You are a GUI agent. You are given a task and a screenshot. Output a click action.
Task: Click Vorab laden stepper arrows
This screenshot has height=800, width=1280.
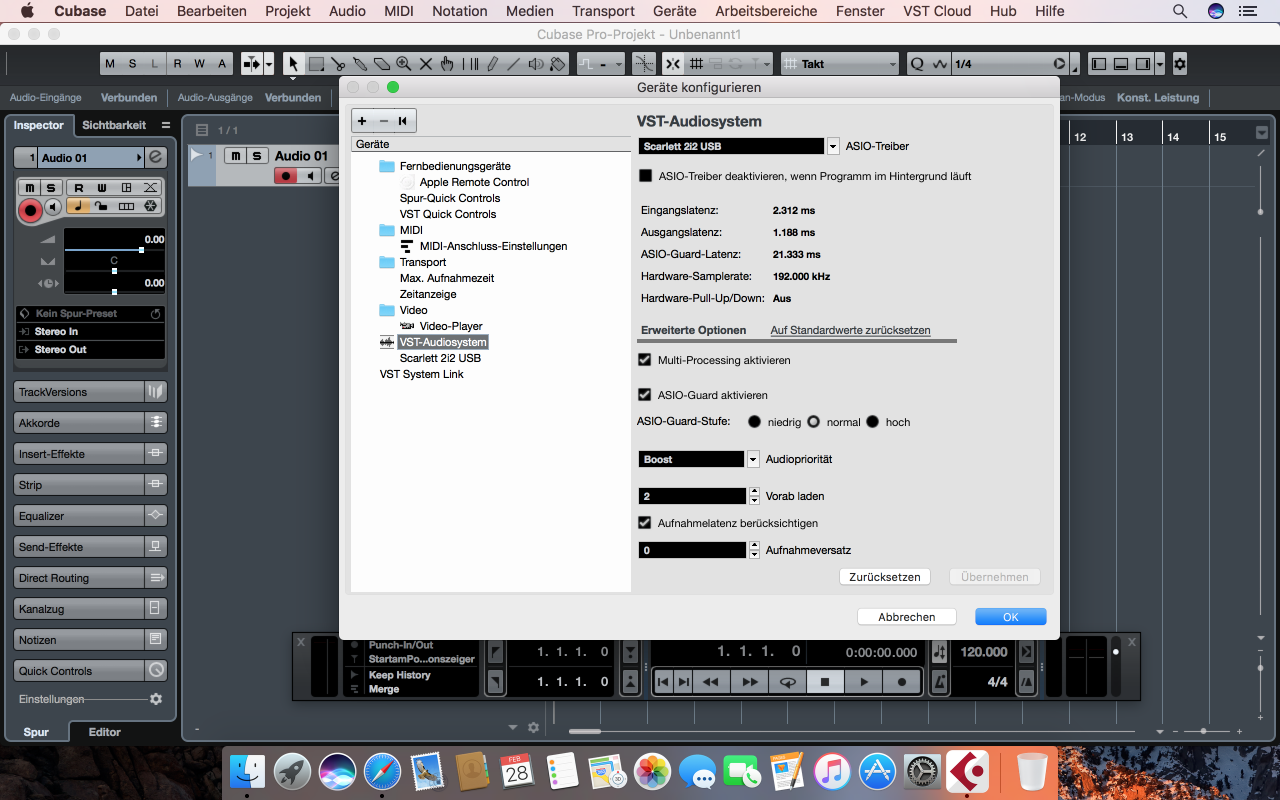coord(754,496)
